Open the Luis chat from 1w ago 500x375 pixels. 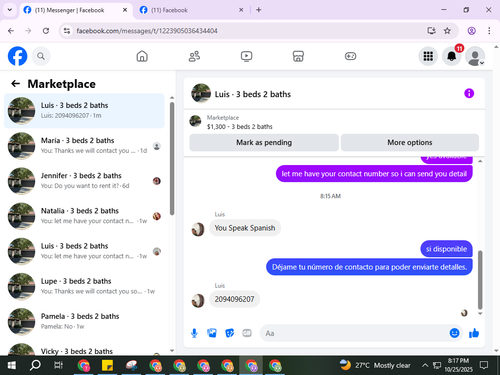tap(84, 251)
